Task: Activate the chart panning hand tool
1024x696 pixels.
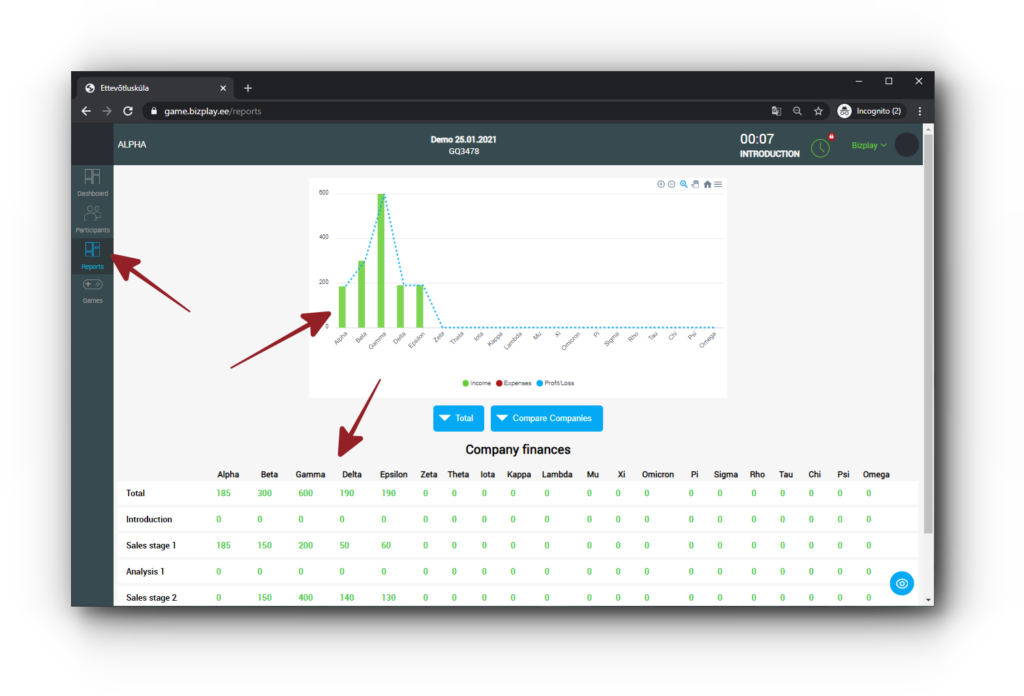Action: click(x=695, y=184)
